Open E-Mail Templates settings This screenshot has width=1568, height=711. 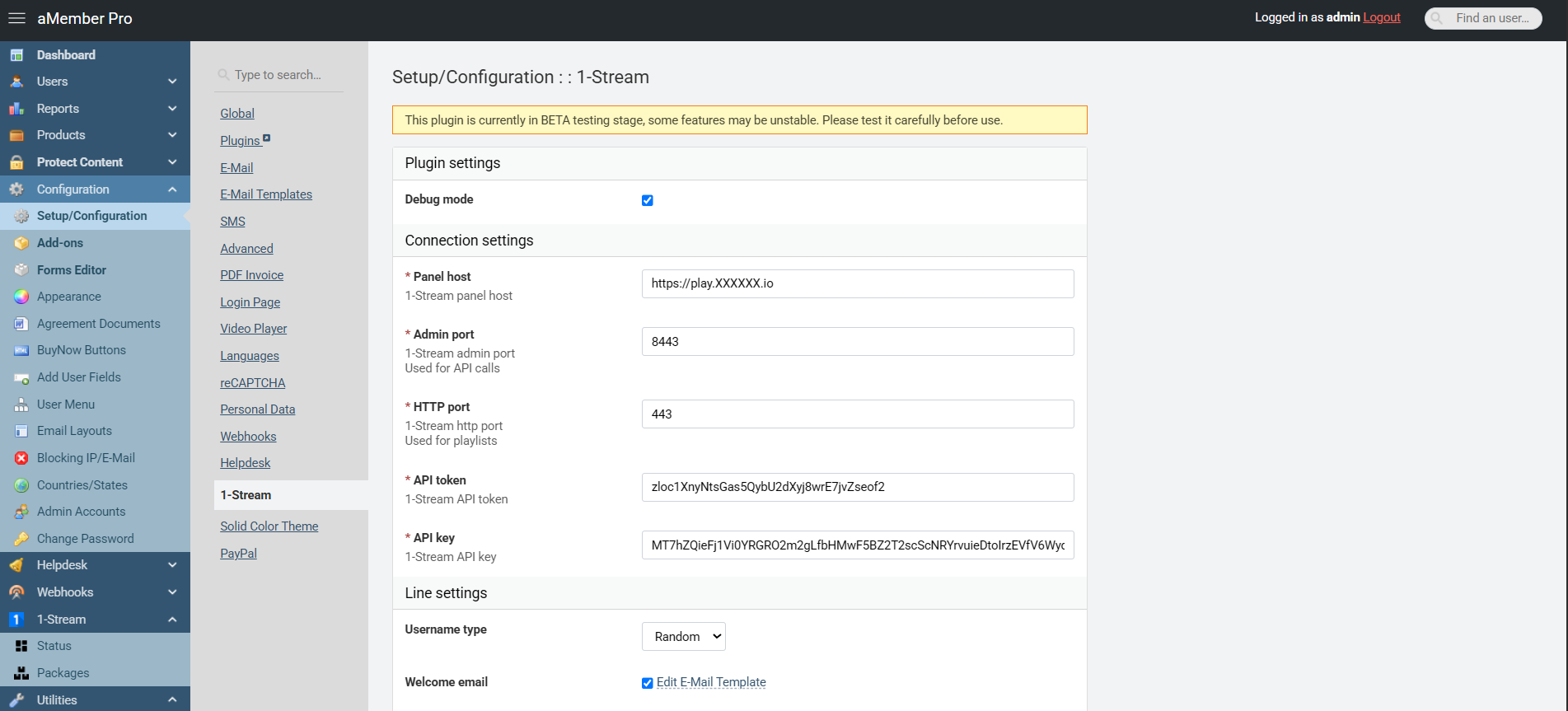(266, 194)
